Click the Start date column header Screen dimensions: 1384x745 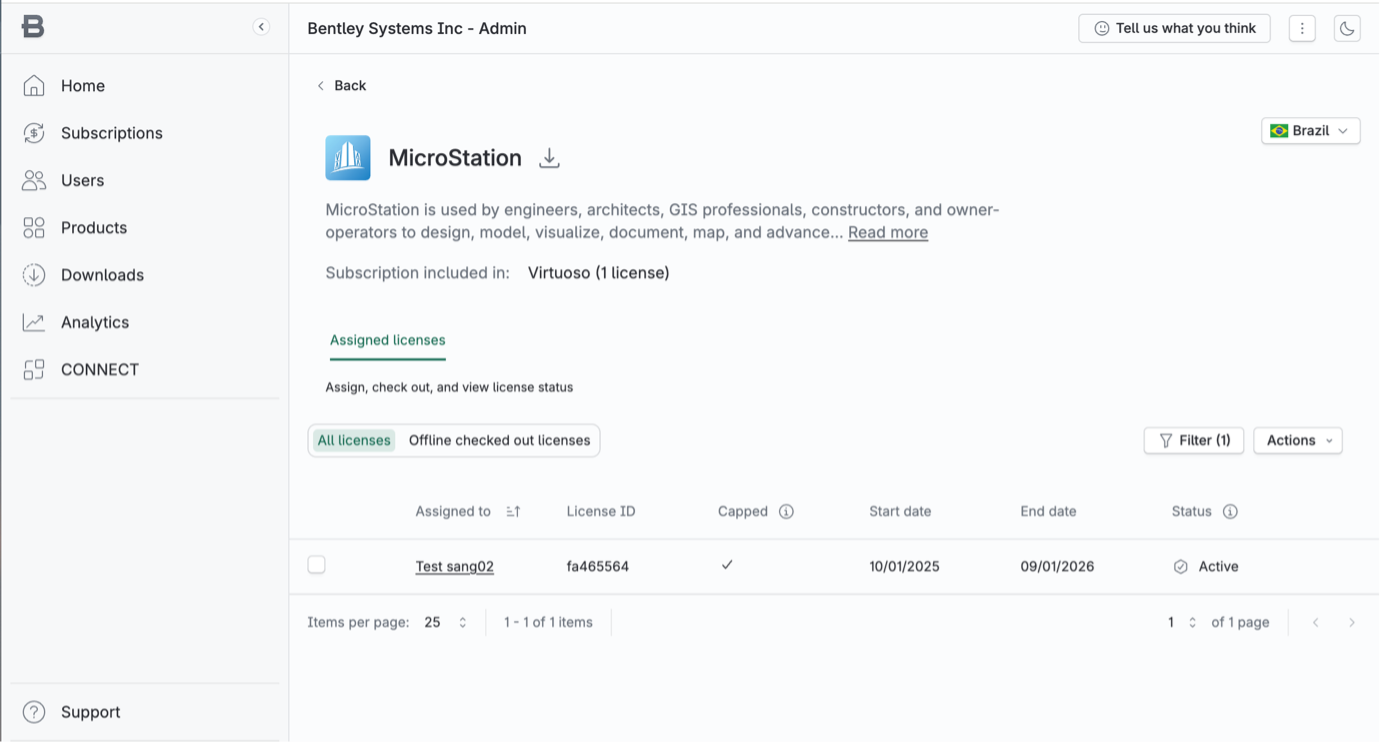pos(900,511)
